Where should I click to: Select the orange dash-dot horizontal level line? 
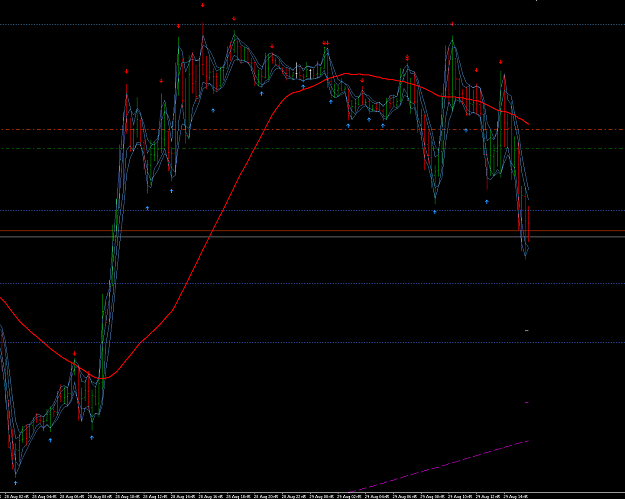312,130
